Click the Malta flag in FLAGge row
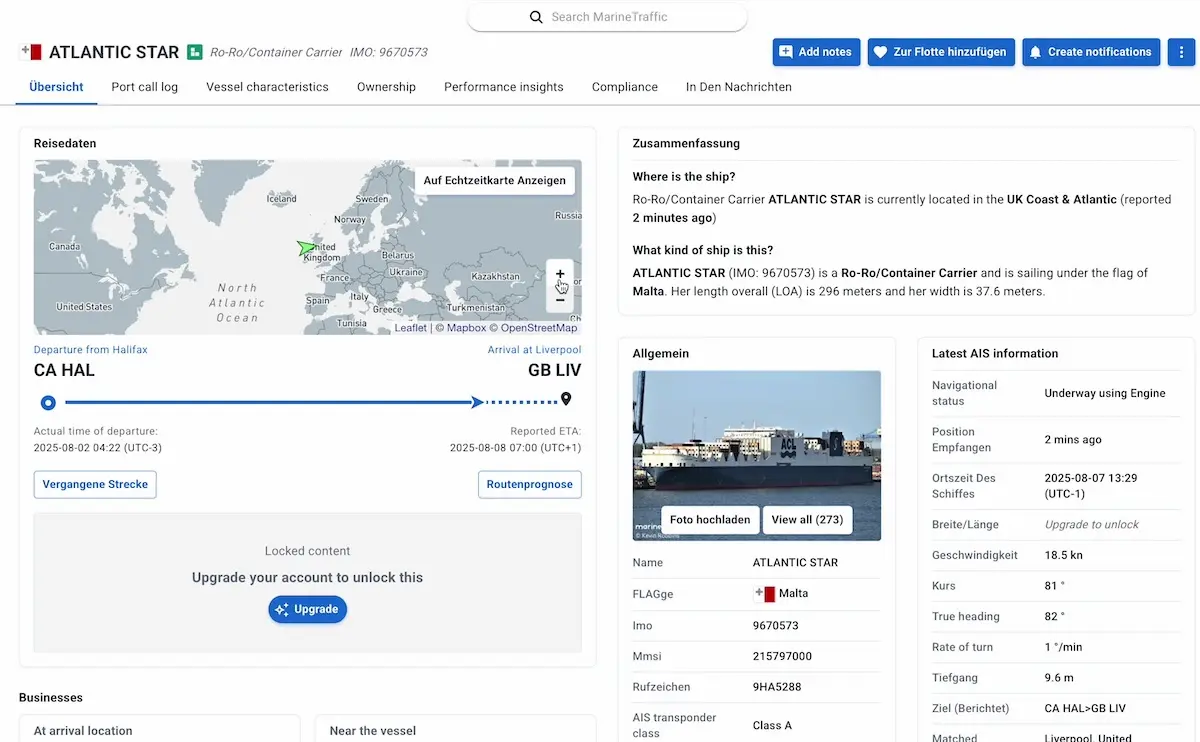This screenshot has width=1200, height=742. pos(764,594)
